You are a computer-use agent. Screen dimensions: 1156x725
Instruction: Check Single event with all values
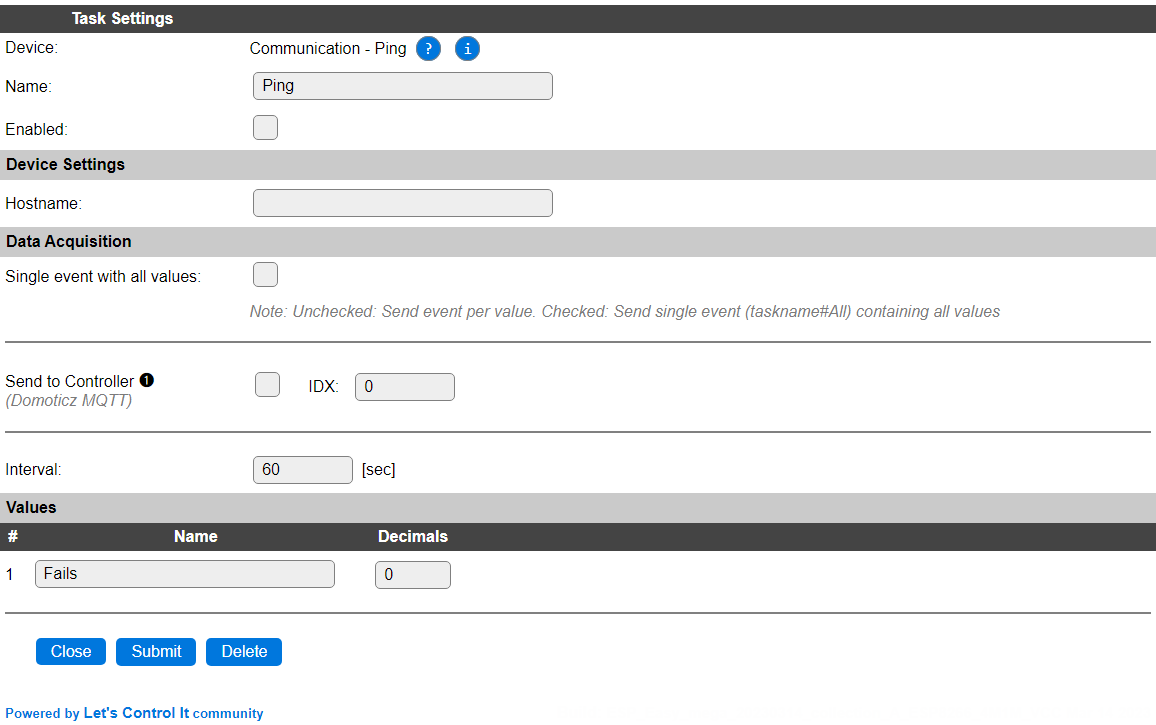click(265, 274)
